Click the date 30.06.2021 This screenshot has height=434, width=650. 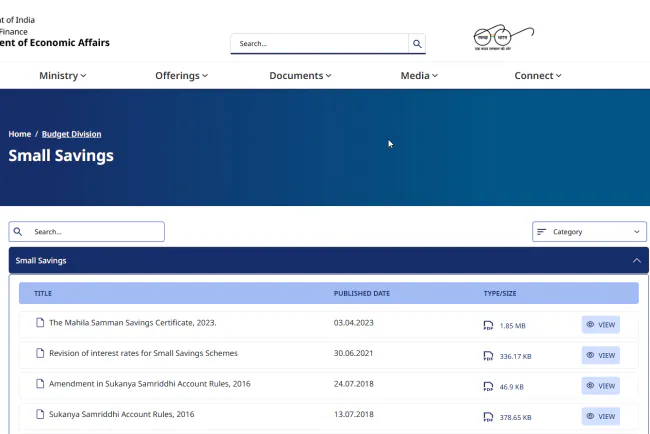coord(354,353)
